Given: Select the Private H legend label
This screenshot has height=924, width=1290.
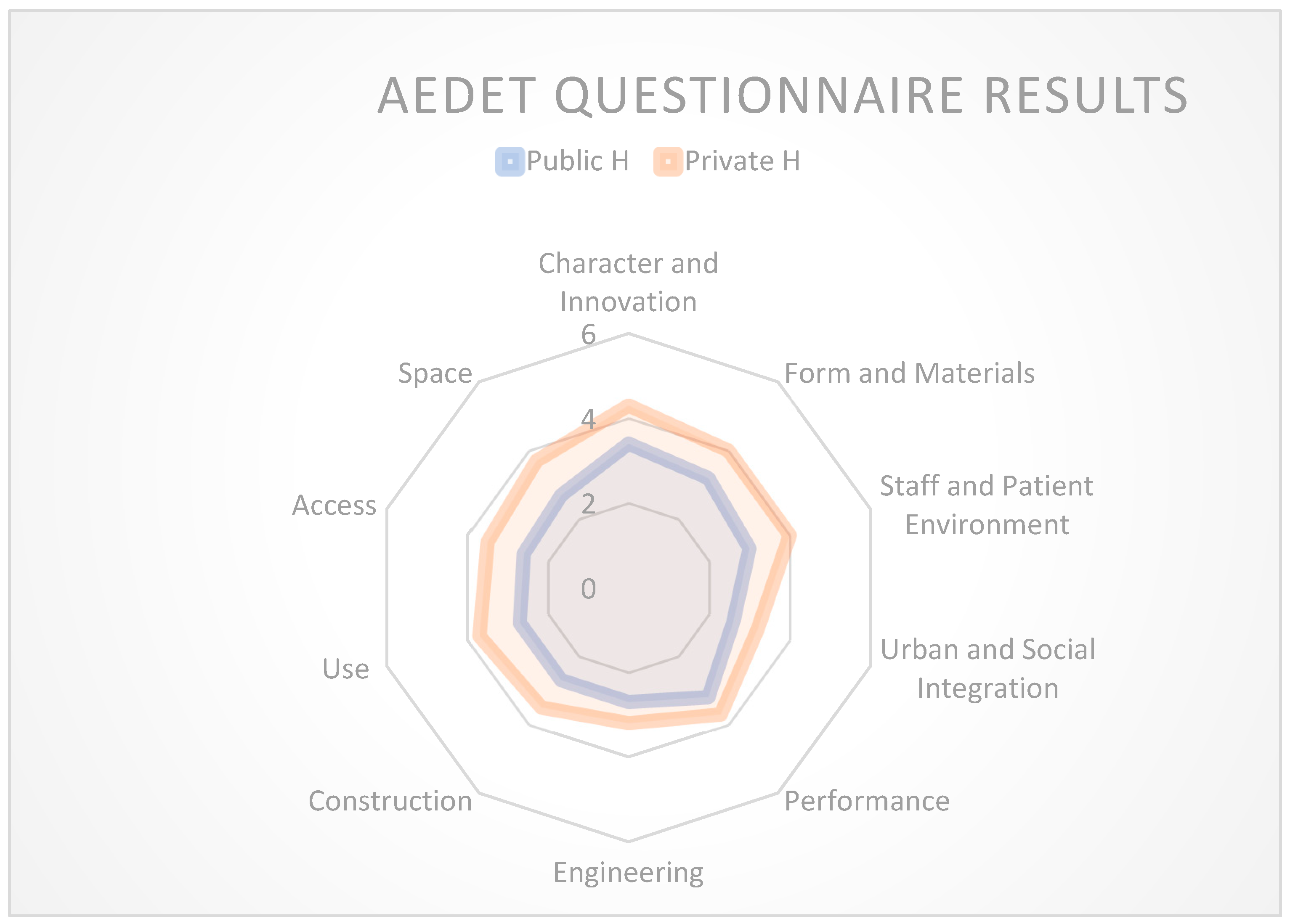Looking at the screenshot, I should [x=742, y=161].
